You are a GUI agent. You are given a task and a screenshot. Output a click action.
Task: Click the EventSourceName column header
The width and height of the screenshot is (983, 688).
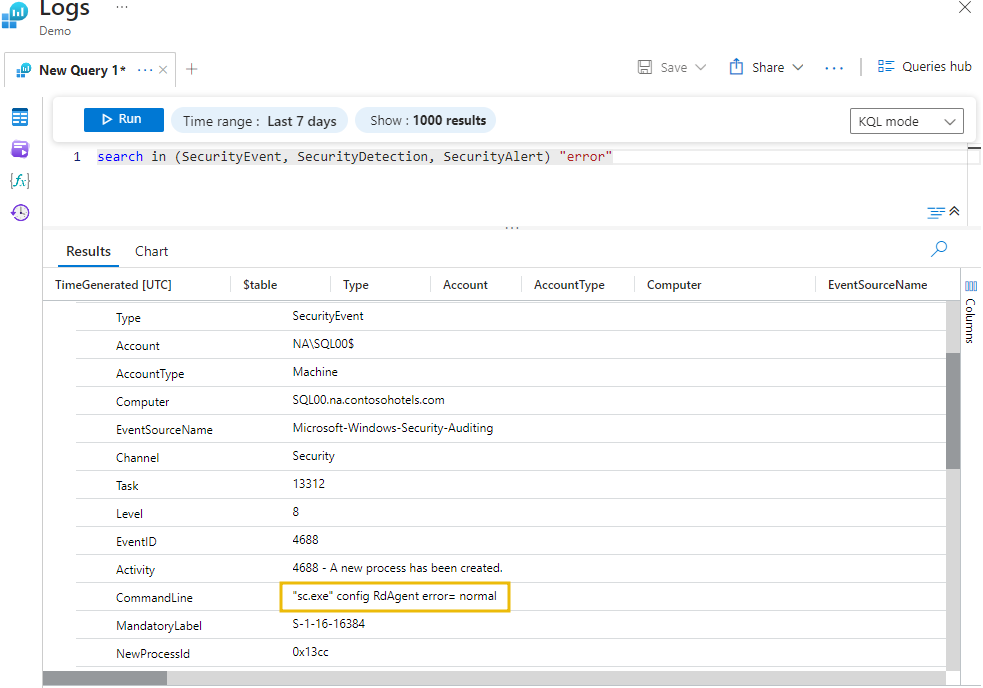pos(877,285)
